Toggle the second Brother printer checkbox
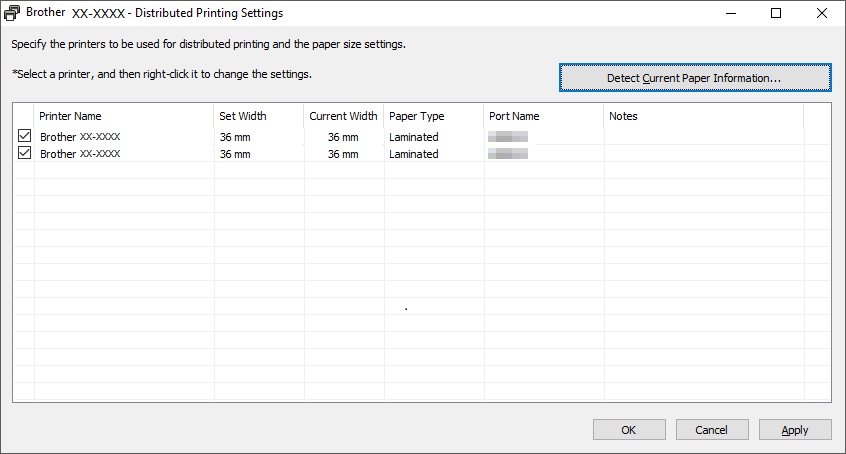This screenshot has width=846, height=454. [24, 154]
